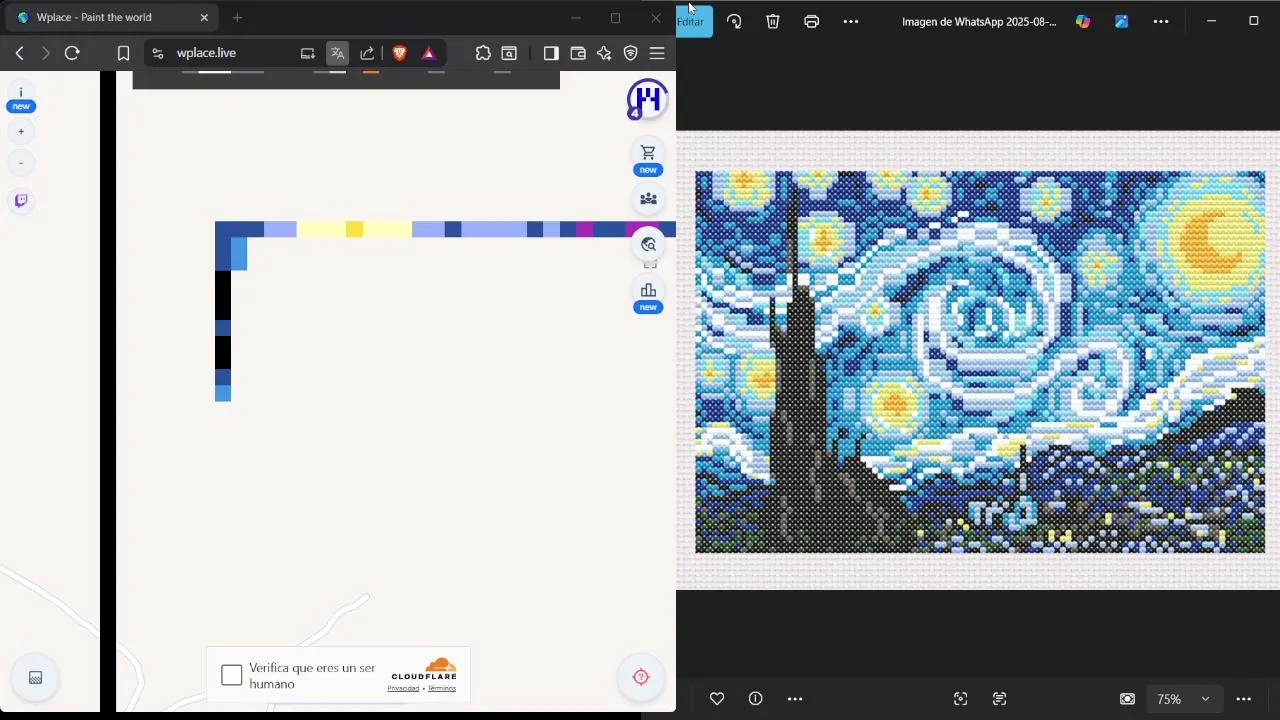Screen dimensions: 1280x720
Task: Open Copilot in the Photos toolbar
Action: coord(1083,21)
